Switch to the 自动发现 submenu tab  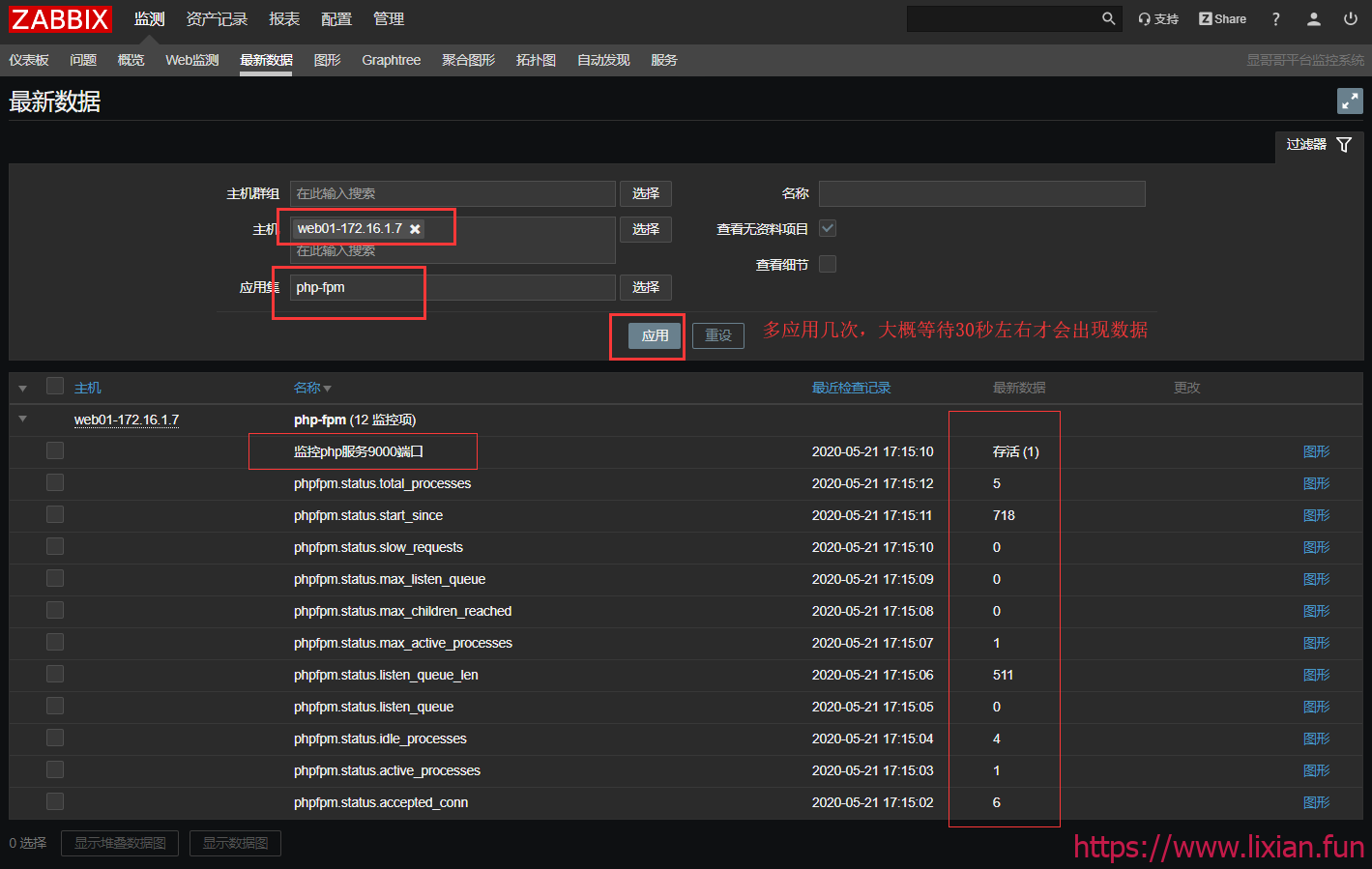coord(604,60)
